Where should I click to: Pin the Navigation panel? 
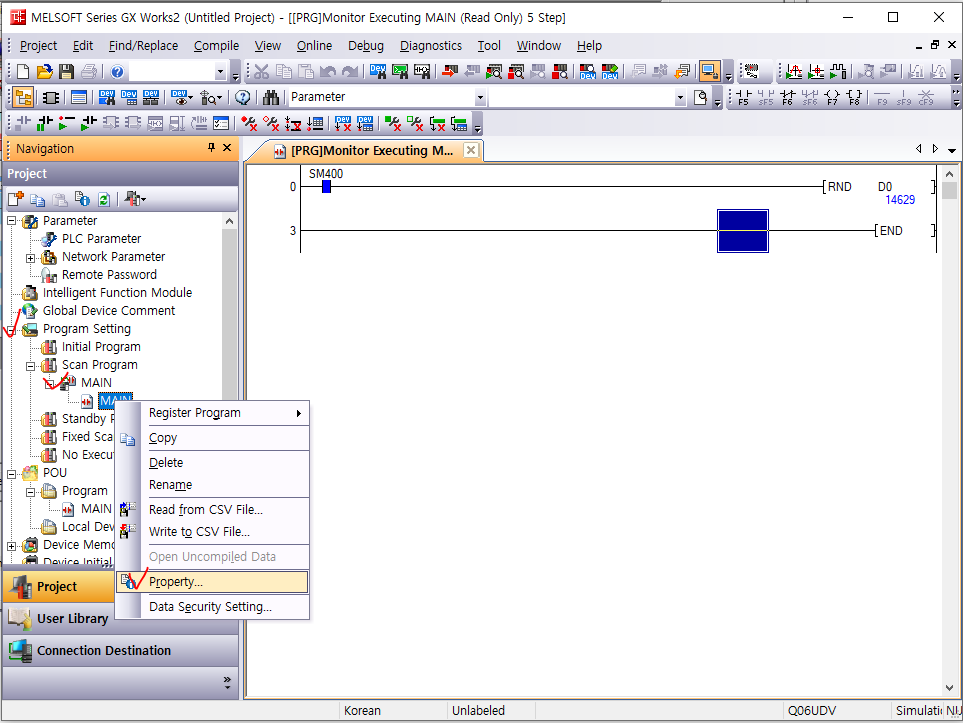211,147
